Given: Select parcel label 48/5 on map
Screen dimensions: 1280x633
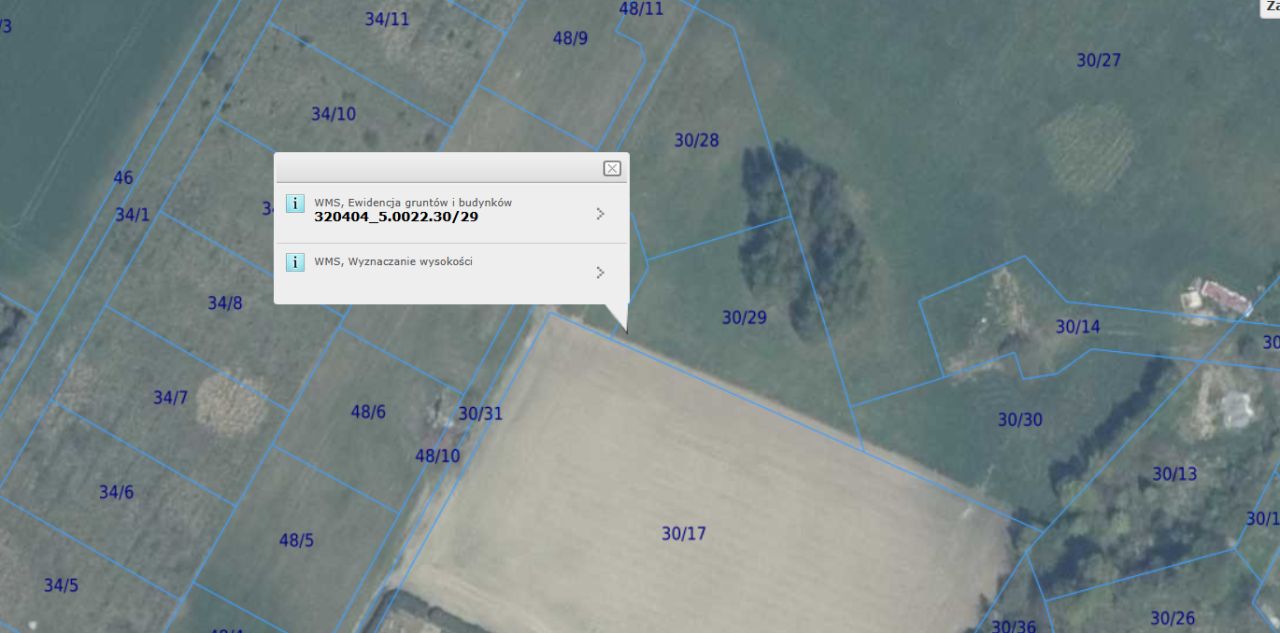Looking at the screenshot, I should pos(296,540).
